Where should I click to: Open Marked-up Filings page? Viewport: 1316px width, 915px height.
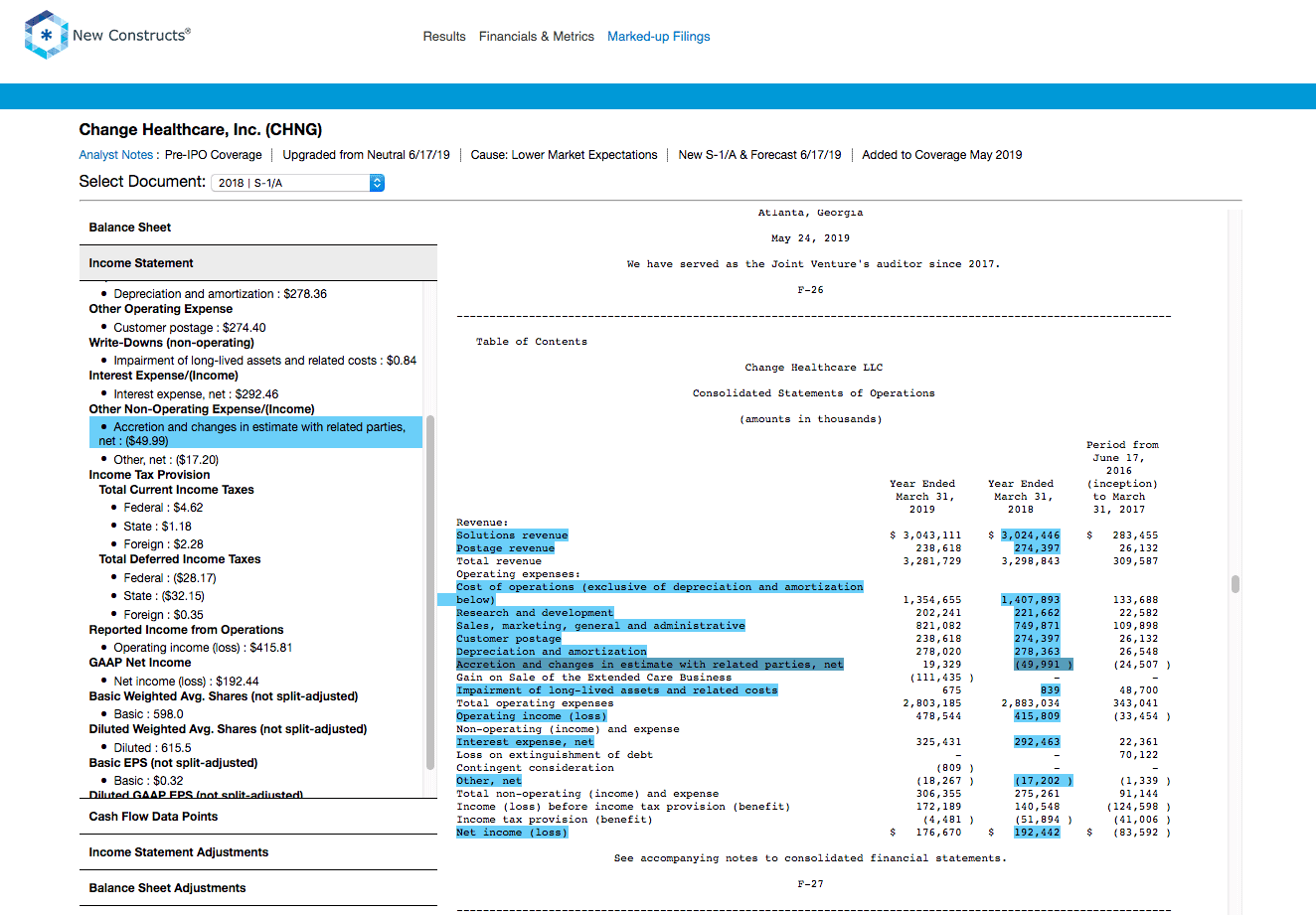659,37
